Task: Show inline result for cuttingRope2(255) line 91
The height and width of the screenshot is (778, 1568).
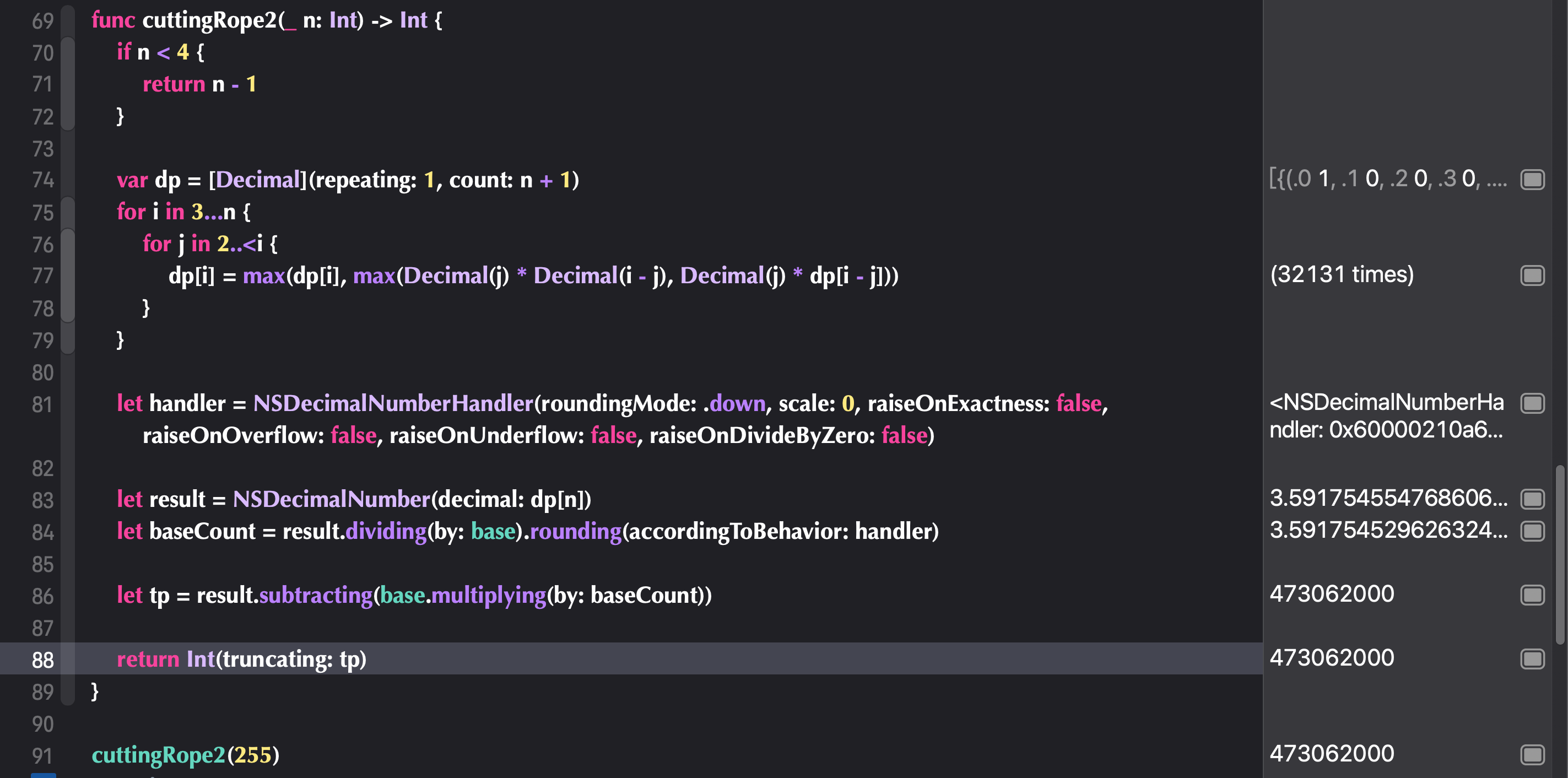Action: point(1532,755)
